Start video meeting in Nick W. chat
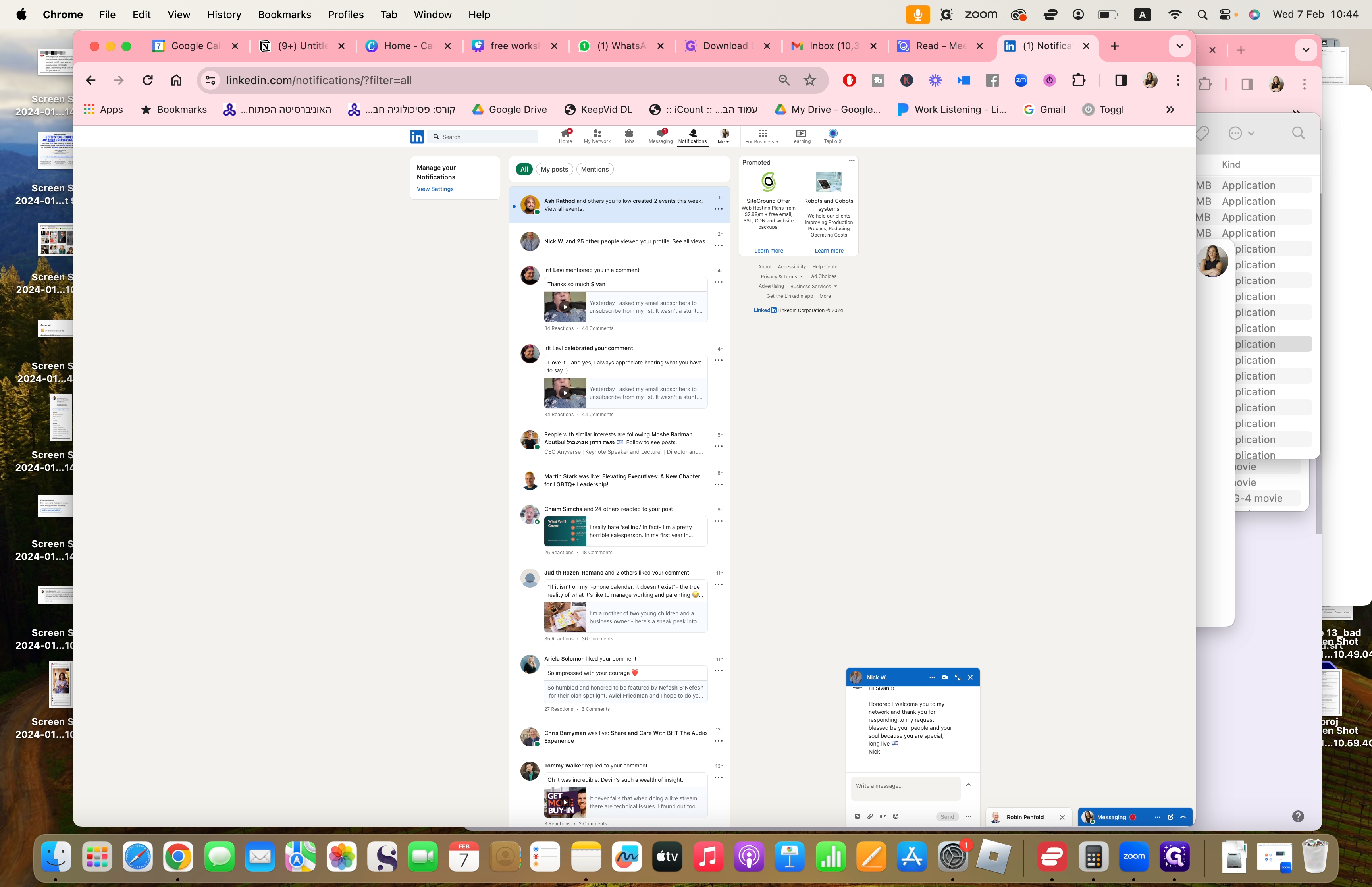 pyautogui.click(x=944, y=677)
